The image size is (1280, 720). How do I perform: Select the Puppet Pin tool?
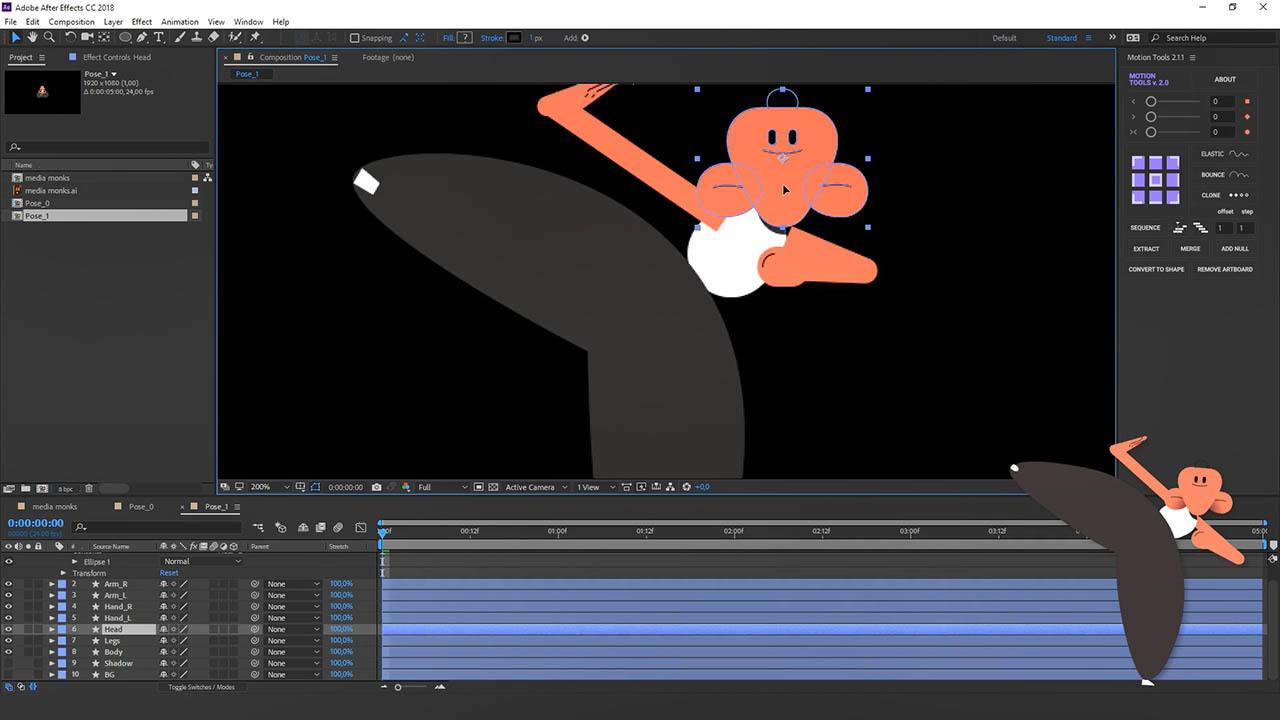point(255,37)
